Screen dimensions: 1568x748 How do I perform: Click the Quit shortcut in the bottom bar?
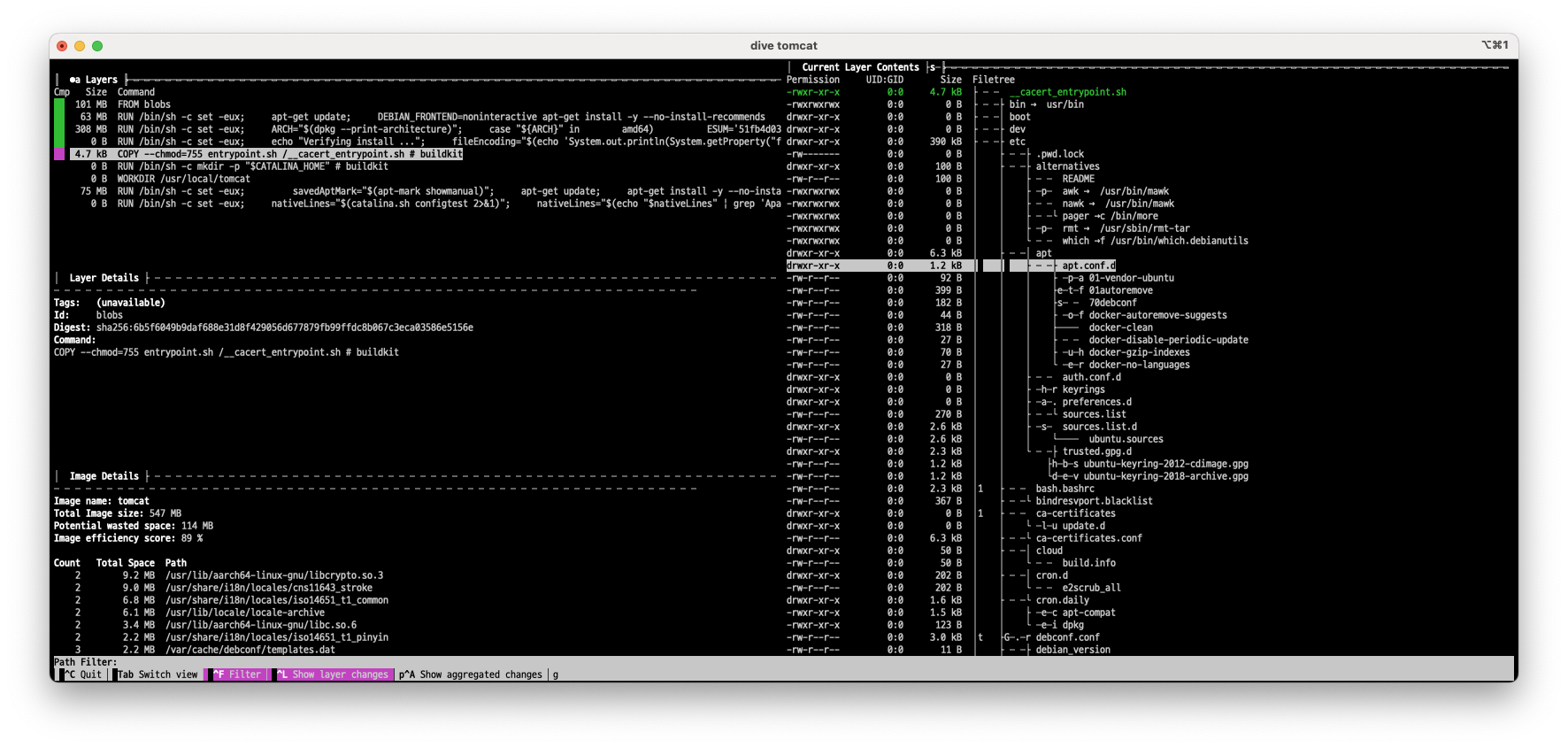click(x=84, y=675)
